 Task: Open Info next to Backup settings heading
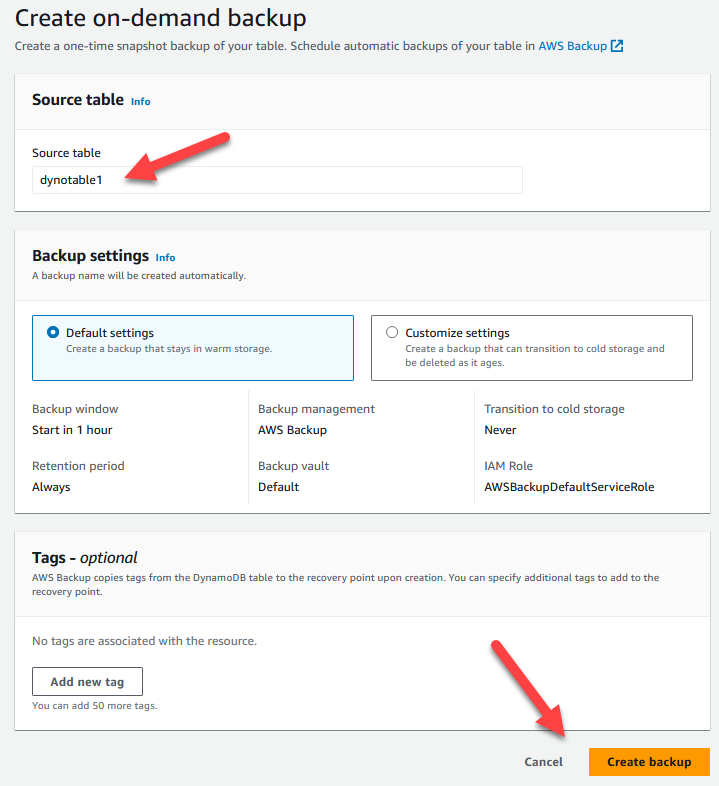tap(165, 257)
